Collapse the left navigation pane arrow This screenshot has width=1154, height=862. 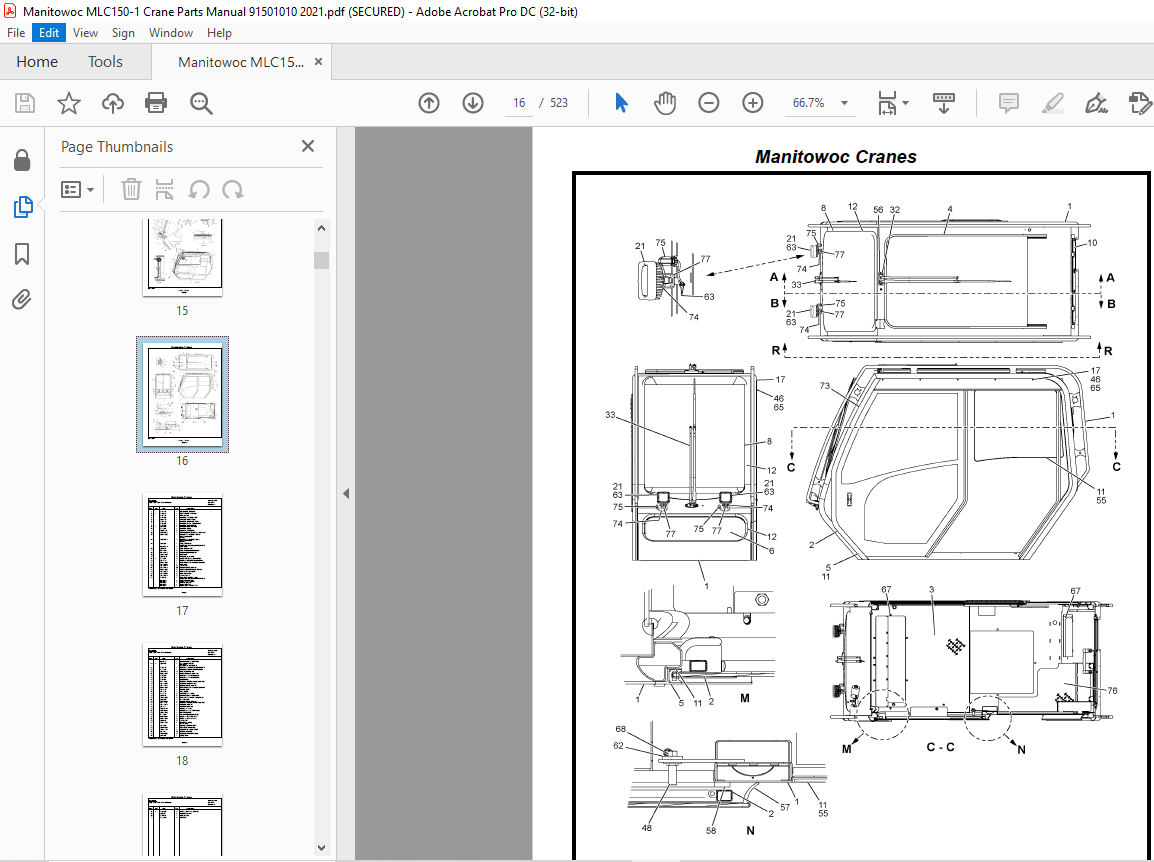click(x=346, y=493)
